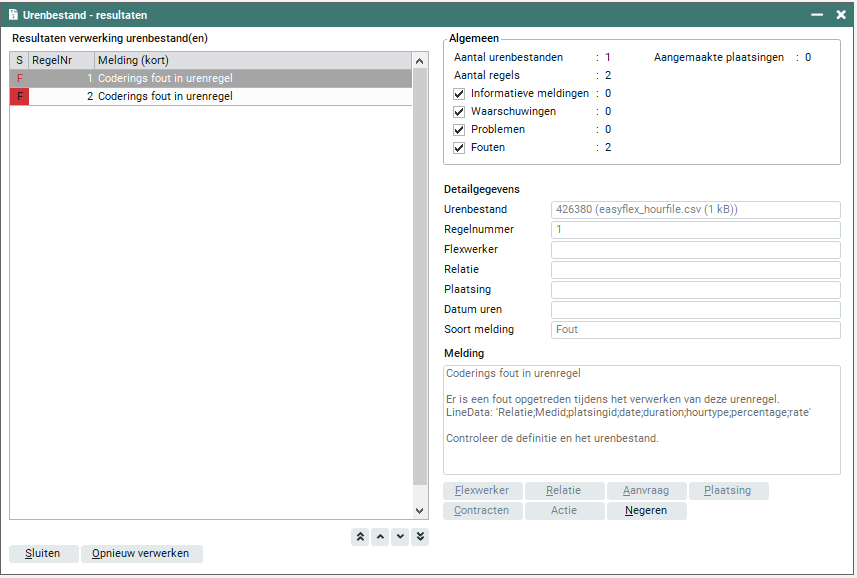This screenshot has height=578, width=857.
Task: Uncheck Informatieve meldingen checkbox
Action: [x=460, y=94]
